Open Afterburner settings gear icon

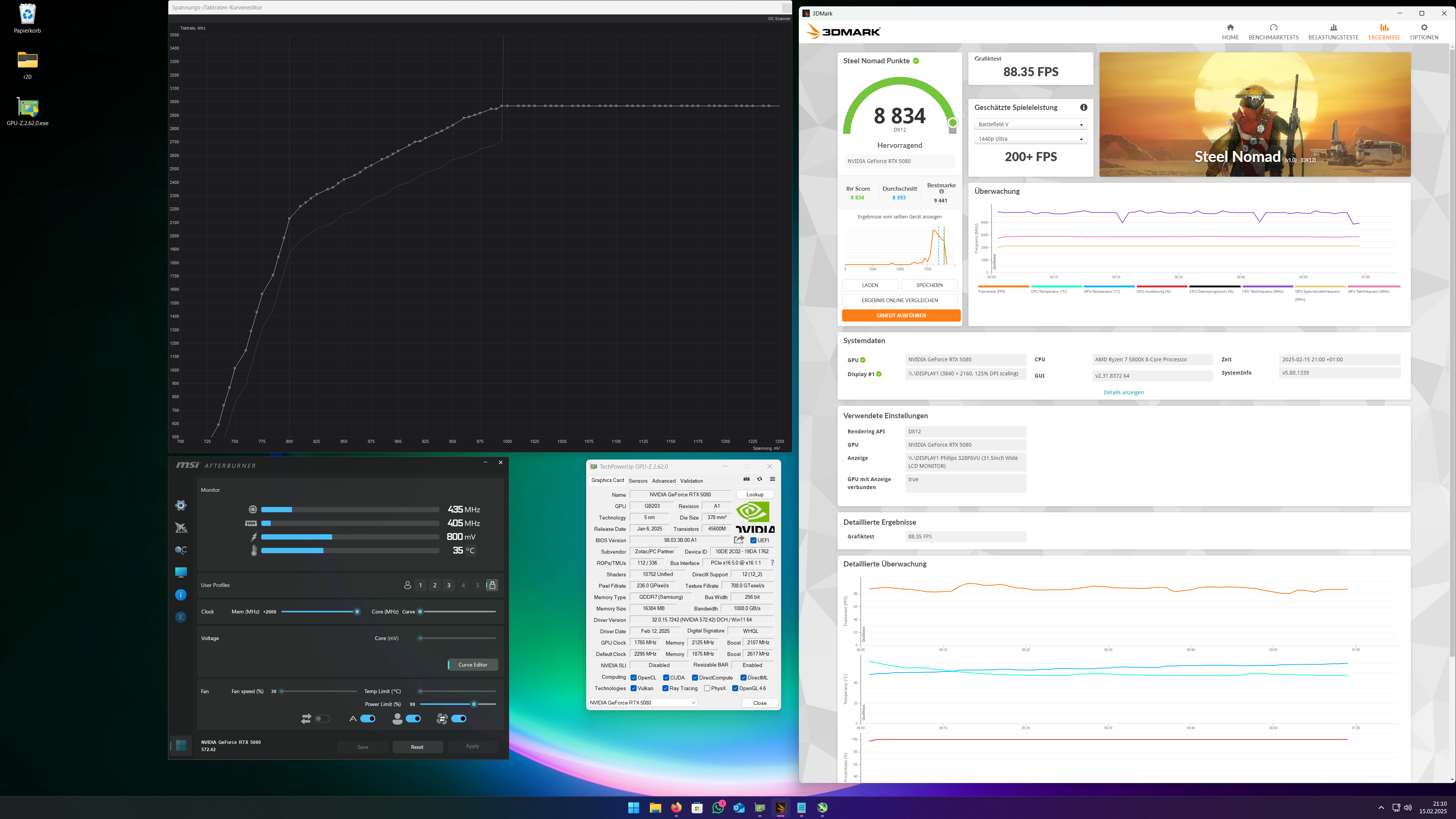pos(181,505)
